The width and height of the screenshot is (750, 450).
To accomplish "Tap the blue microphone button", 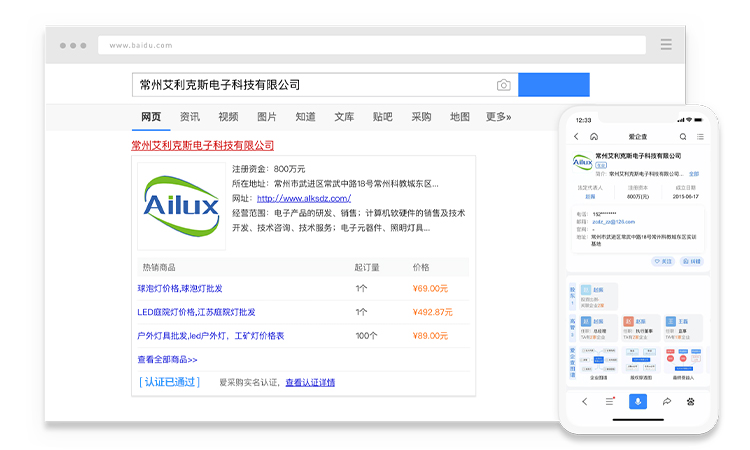I will (x=638, y=401).
